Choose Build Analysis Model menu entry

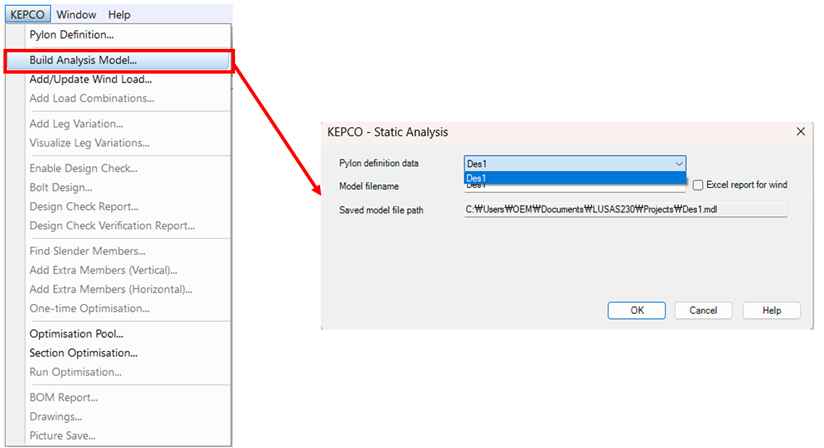[x=83, y=61]
